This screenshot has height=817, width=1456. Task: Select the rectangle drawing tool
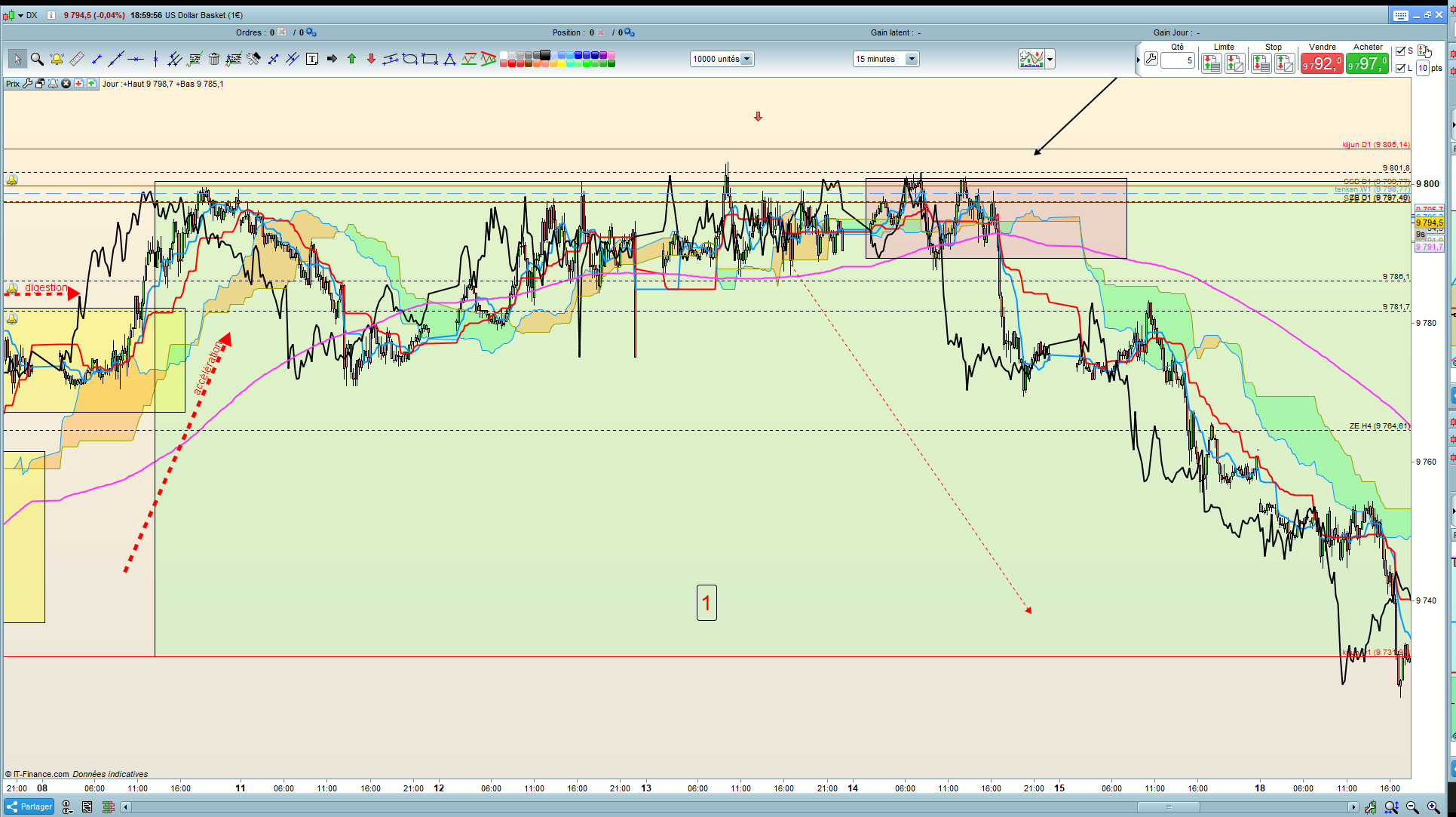(x=430, y=59)
